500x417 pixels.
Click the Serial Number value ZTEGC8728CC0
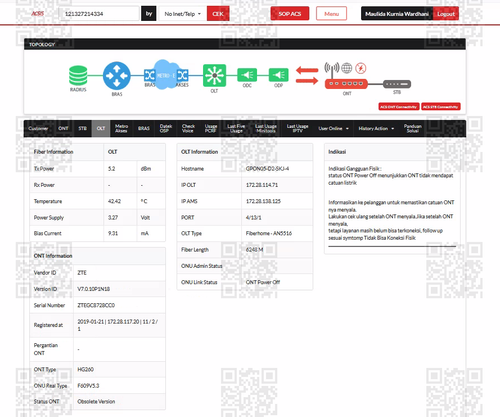96,305
